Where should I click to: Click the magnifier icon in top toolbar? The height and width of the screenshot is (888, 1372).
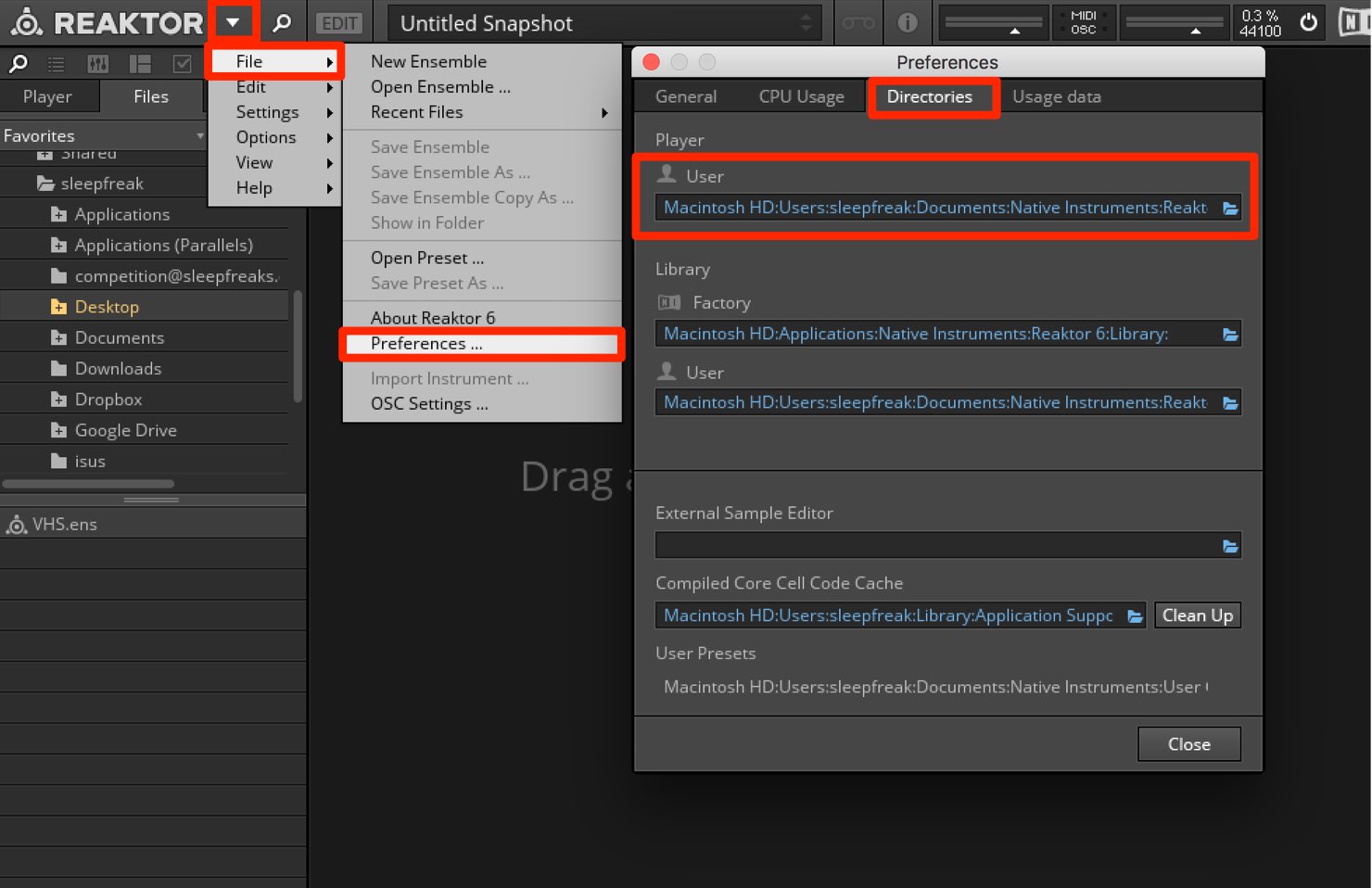282,23
